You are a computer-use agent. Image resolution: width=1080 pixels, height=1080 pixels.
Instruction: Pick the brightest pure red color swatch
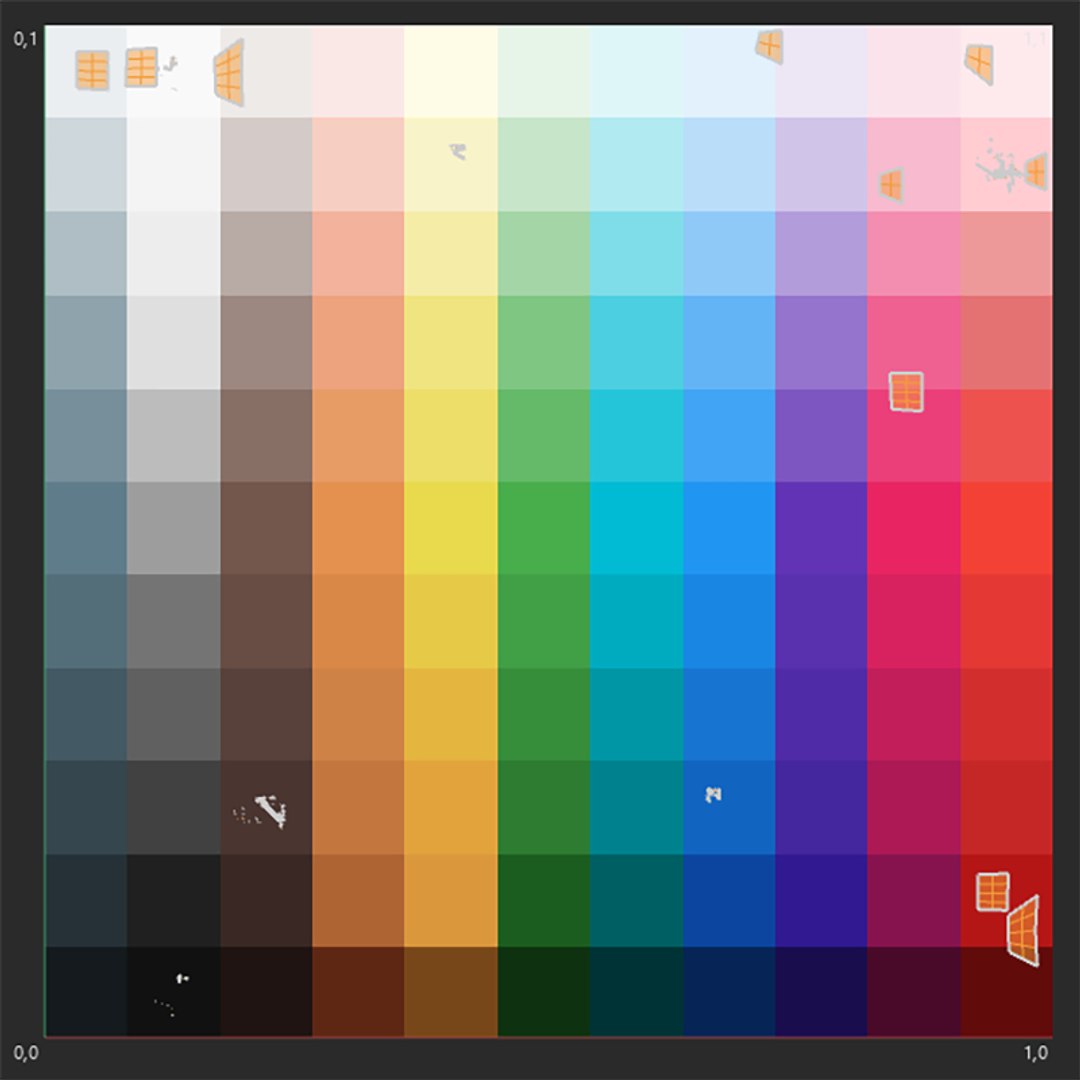coord(1006,528)
